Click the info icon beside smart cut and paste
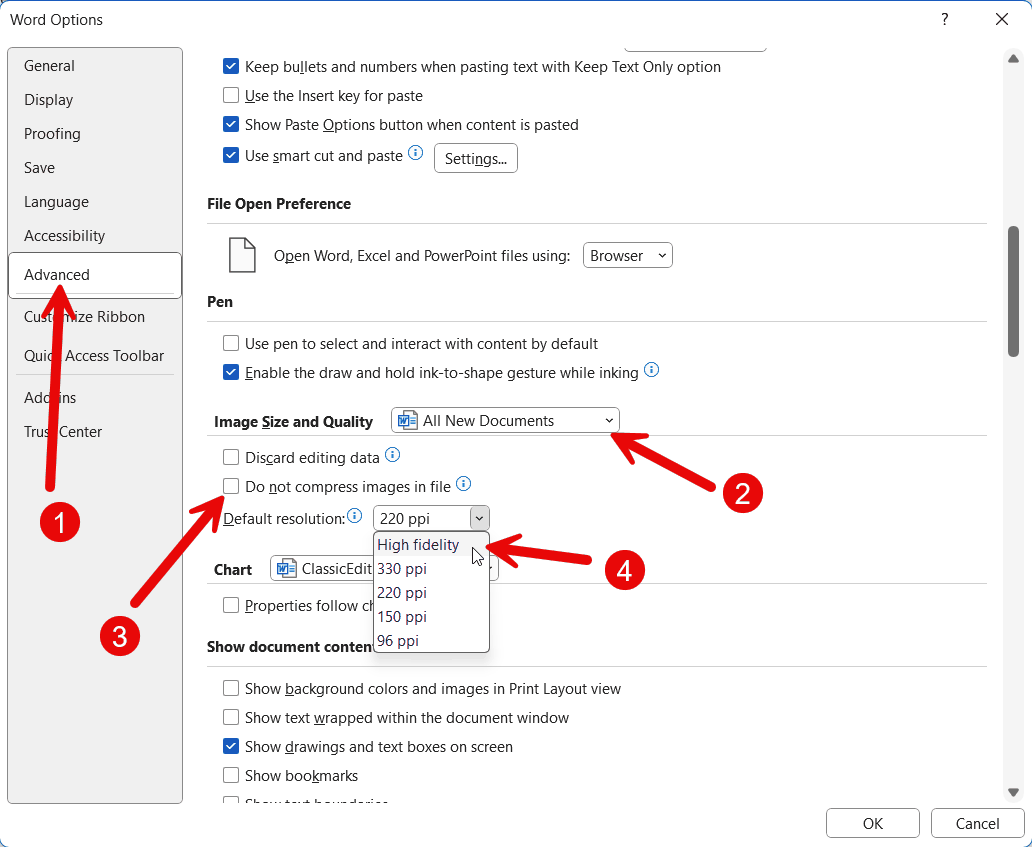 coord(415,153)
